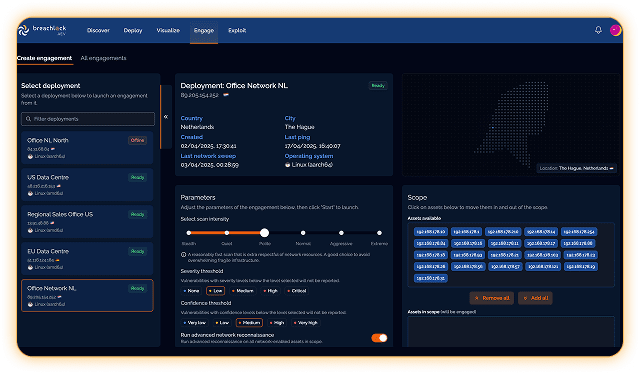Screen dimensions: 640x374
Task: Toggle advanced network reconnaissance switch
Action: click(379, 338)
